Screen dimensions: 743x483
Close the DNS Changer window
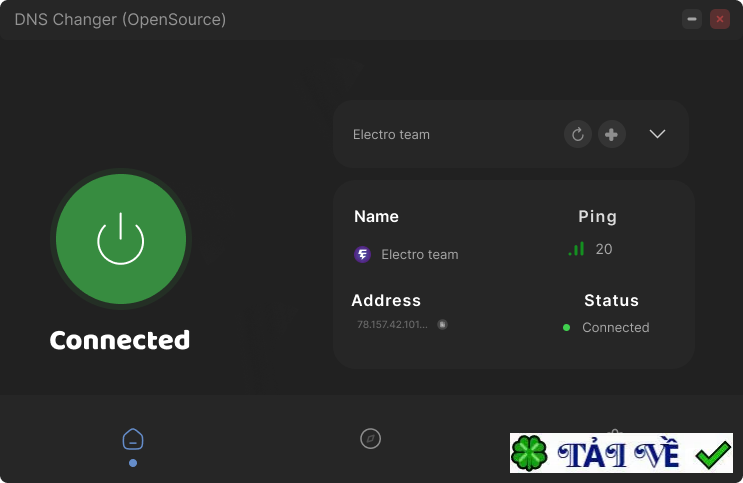(x=719, y=19)
